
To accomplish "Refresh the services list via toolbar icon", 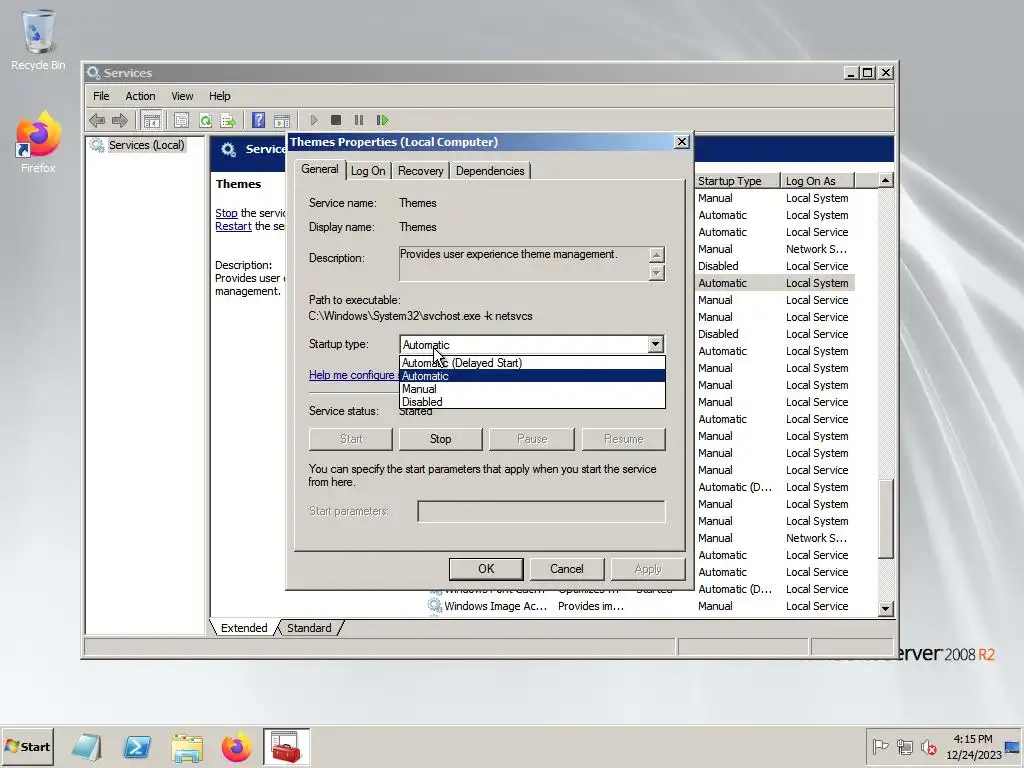I will pos(206,120).
